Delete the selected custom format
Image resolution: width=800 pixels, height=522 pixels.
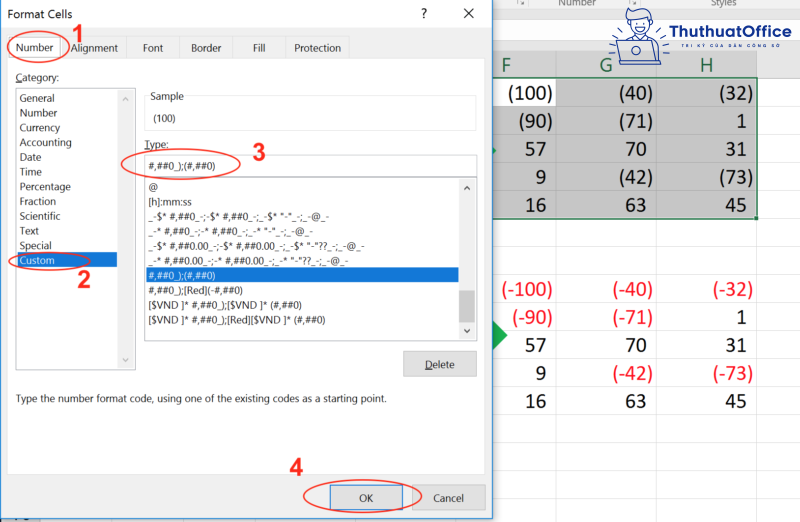[440, 364]
